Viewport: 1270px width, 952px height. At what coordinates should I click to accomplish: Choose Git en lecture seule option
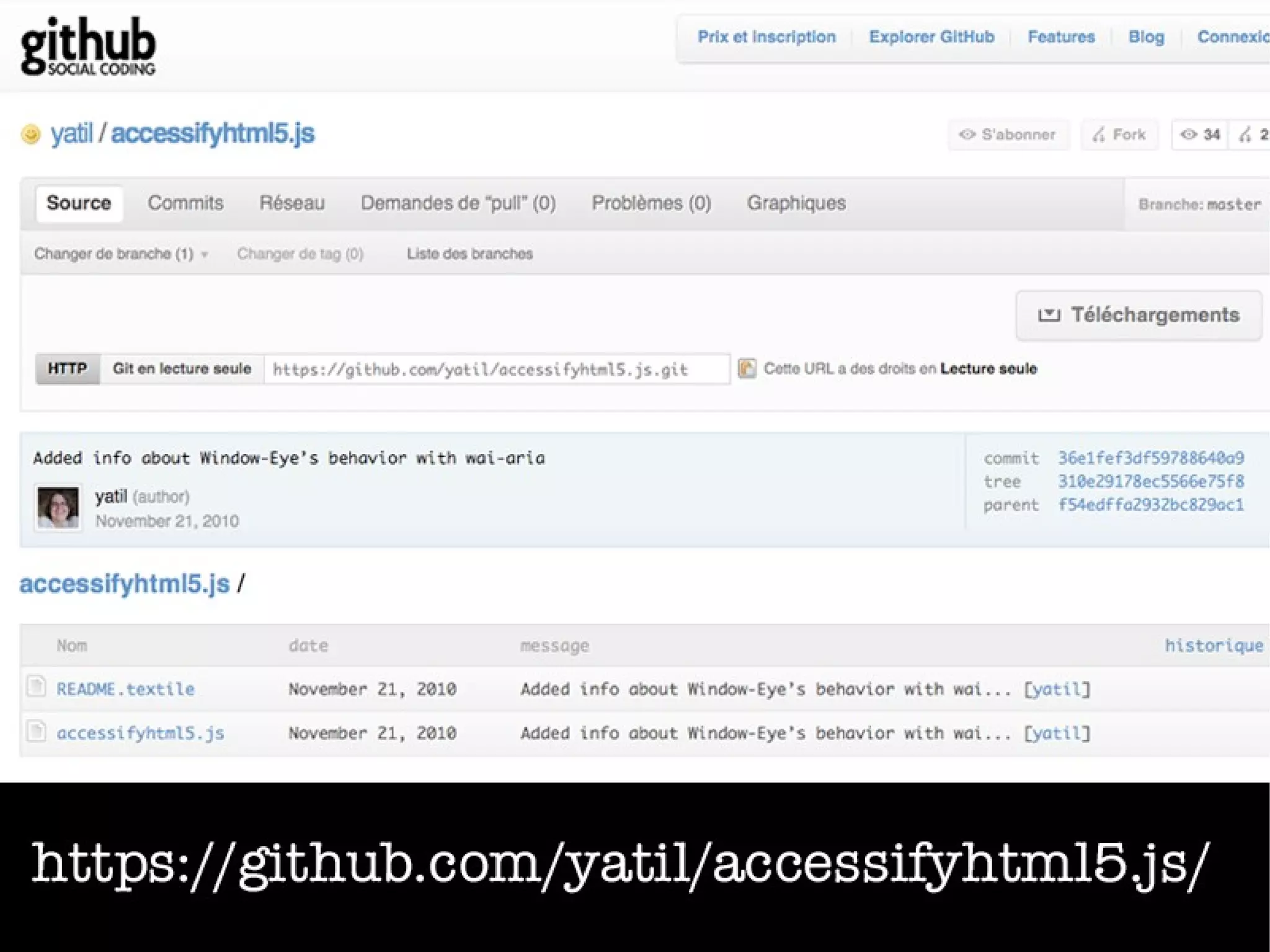182,369
